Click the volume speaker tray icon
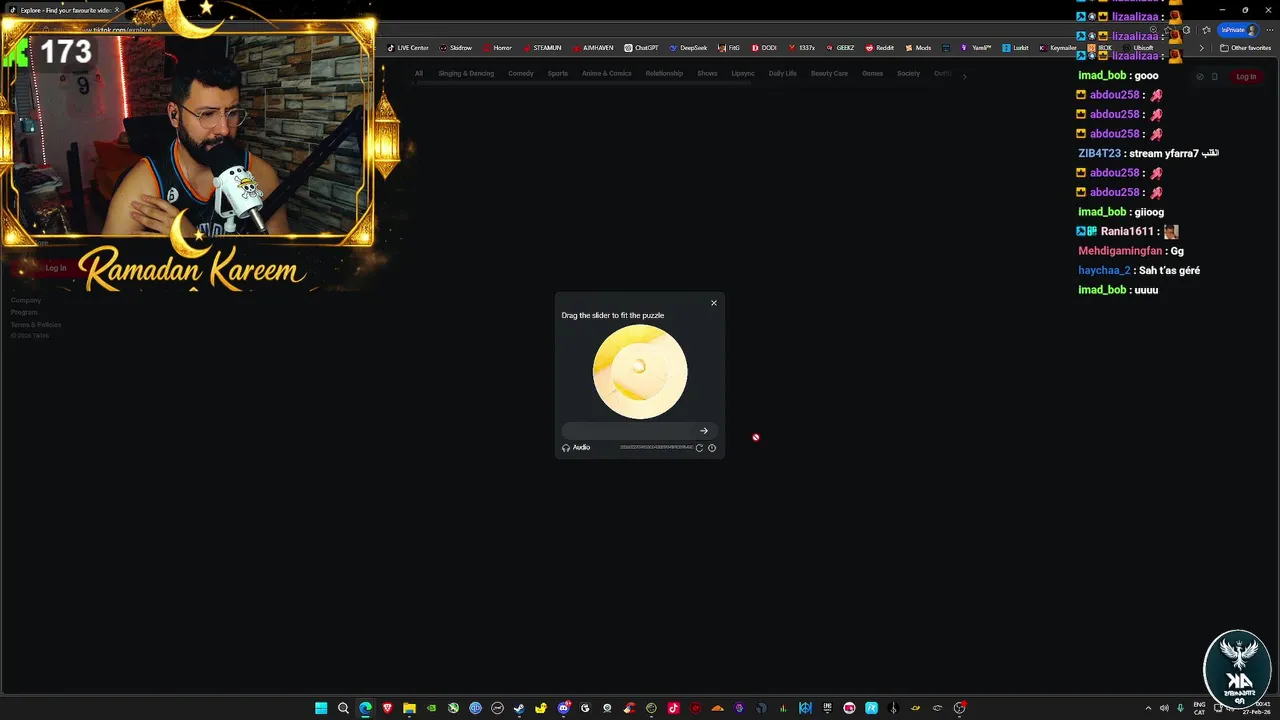This screenshot has width=1280, height=720. pyautogui.click(x=1164, y=708)
